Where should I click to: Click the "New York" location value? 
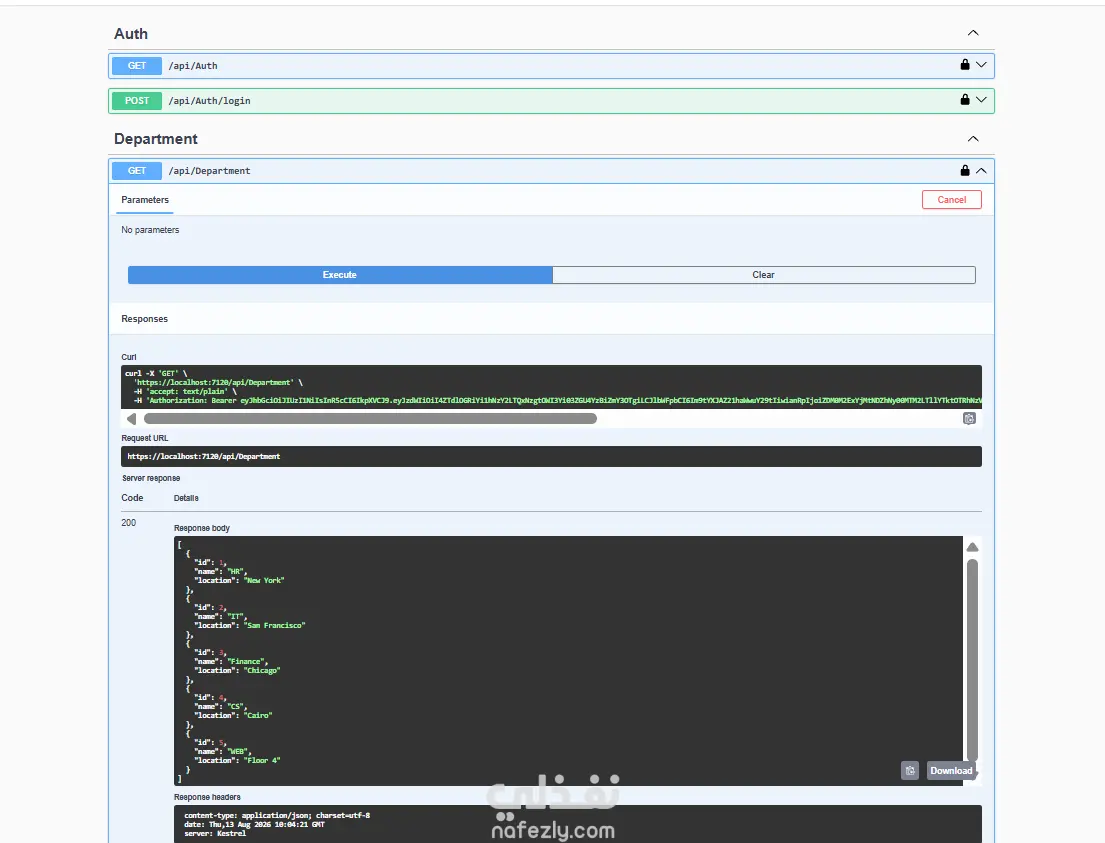point(264,581)
